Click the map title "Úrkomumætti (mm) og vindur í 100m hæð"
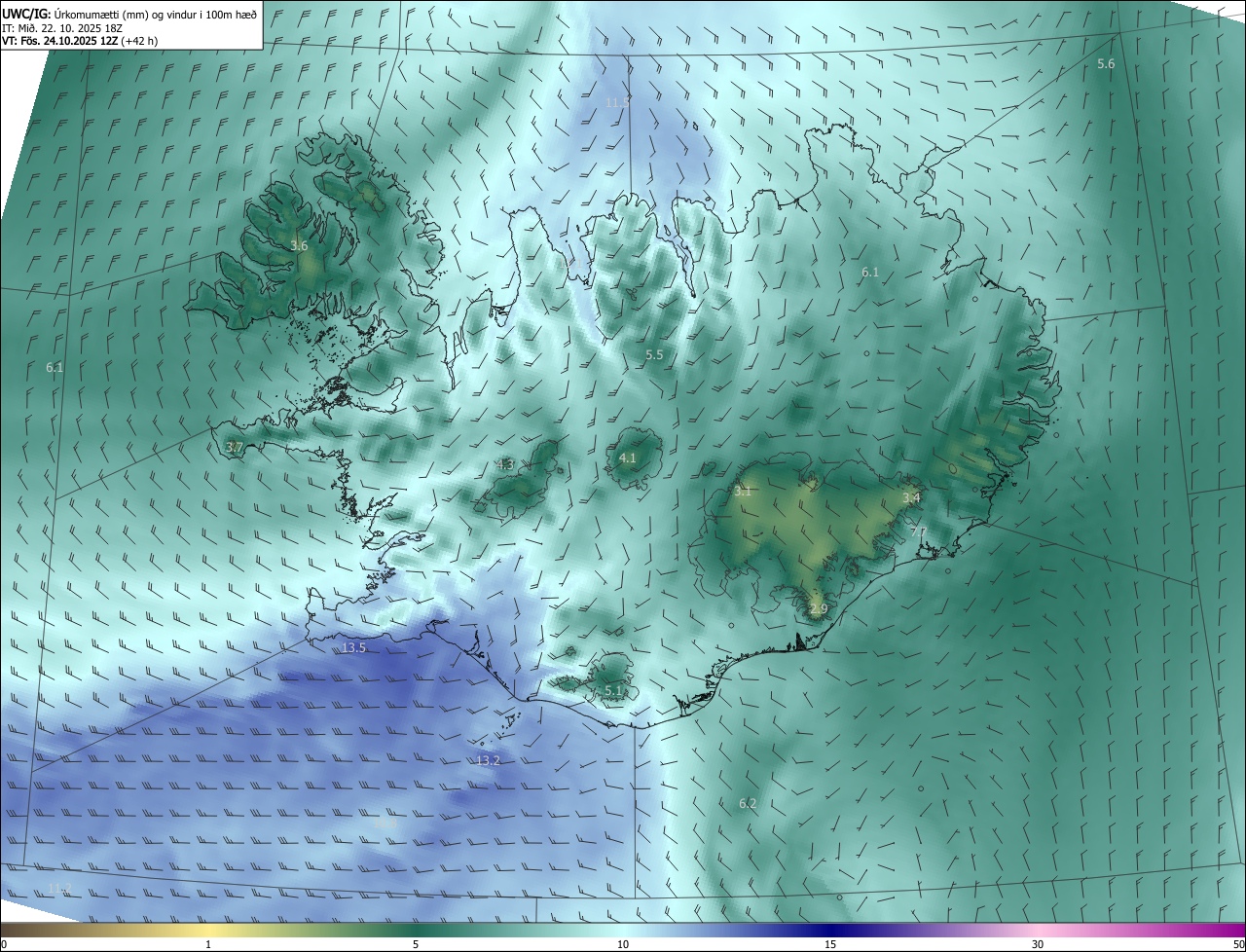This screenshot has width=1246, height=952. click(x=156, y=14)
